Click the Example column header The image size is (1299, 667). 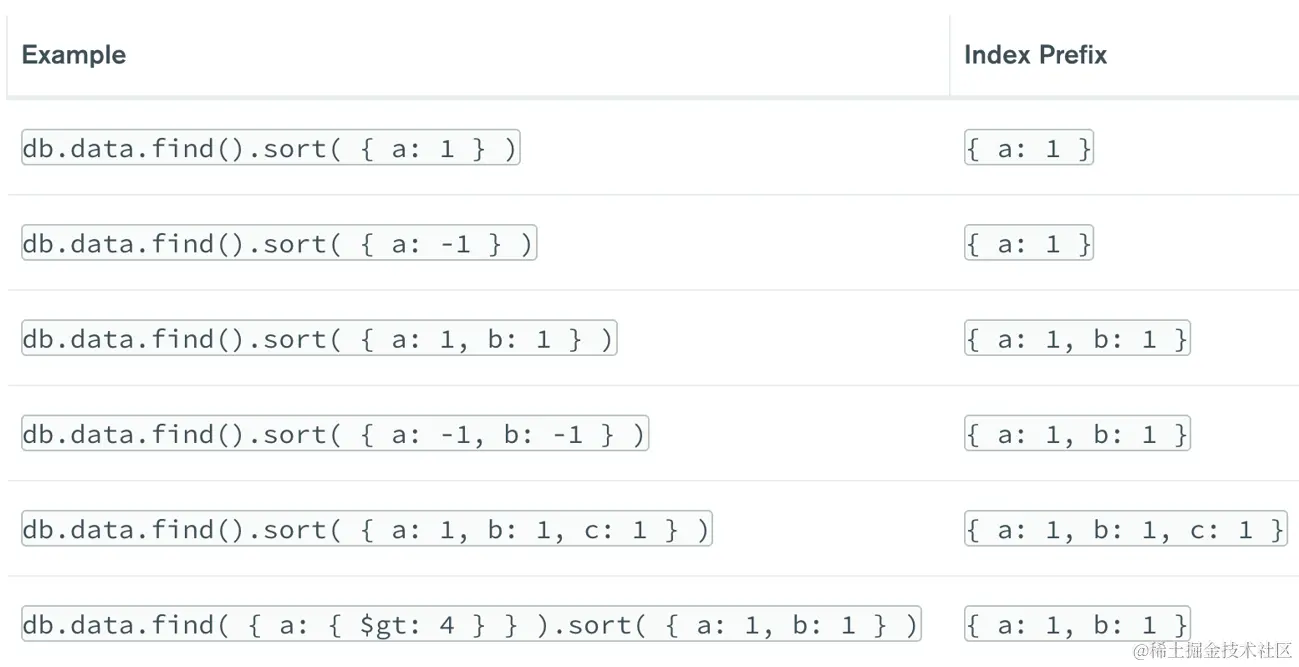[73, 55]
